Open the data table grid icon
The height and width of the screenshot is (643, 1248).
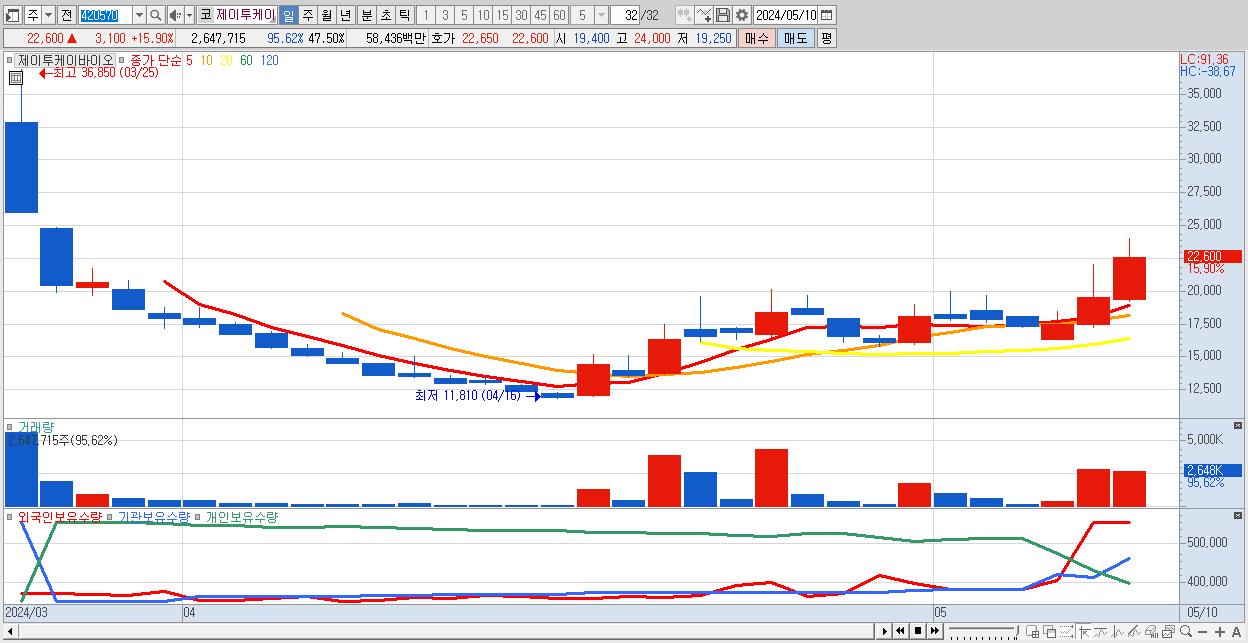tap(15, 78)
